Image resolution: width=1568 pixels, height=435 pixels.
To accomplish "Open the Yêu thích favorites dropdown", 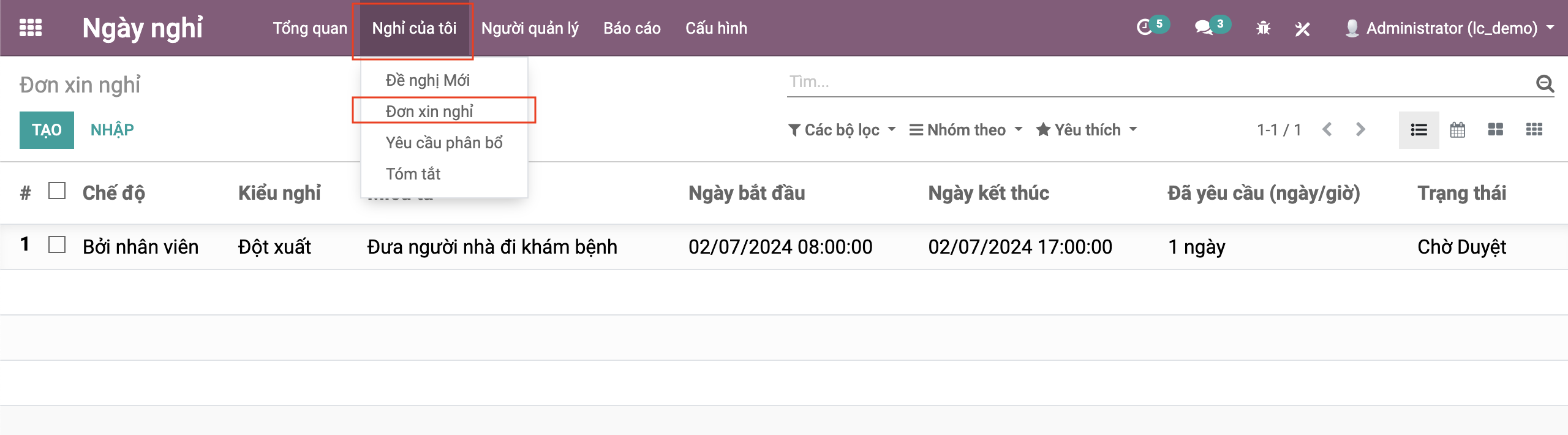I will click(x=1086, y=130).
